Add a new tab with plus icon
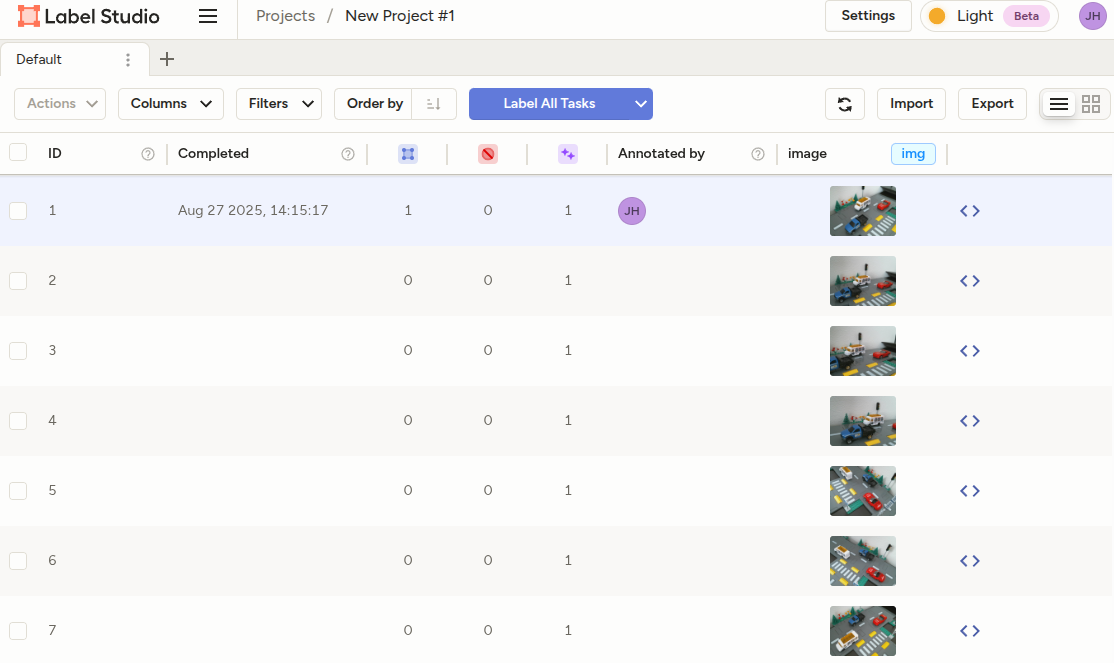Viewport: 1114px width, 663px height. pos(167,59)
